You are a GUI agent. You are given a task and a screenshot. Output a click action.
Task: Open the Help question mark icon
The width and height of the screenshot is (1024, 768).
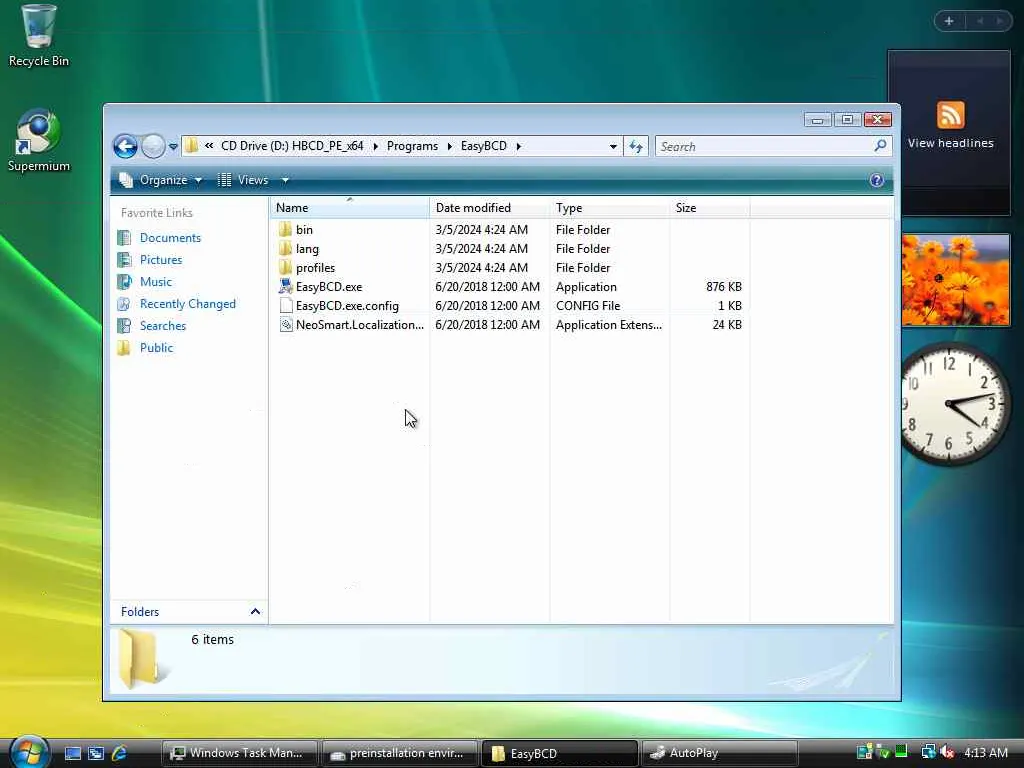(x=876, y=180)
